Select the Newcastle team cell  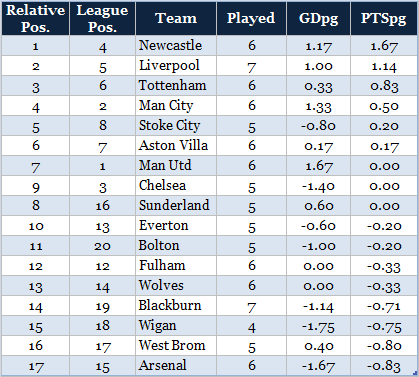pos(176,45)
